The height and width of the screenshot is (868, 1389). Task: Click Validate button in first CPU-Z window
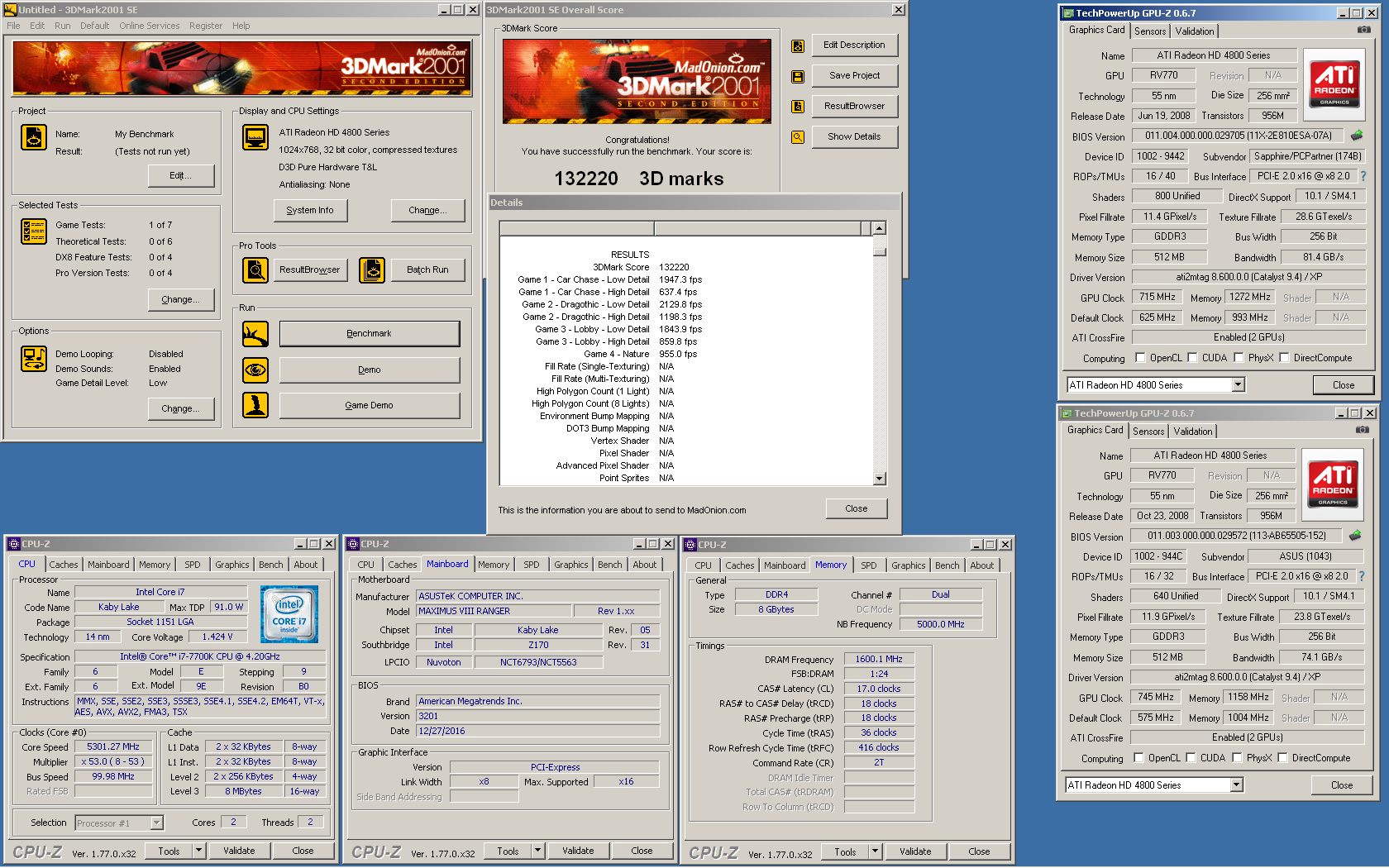239,851
